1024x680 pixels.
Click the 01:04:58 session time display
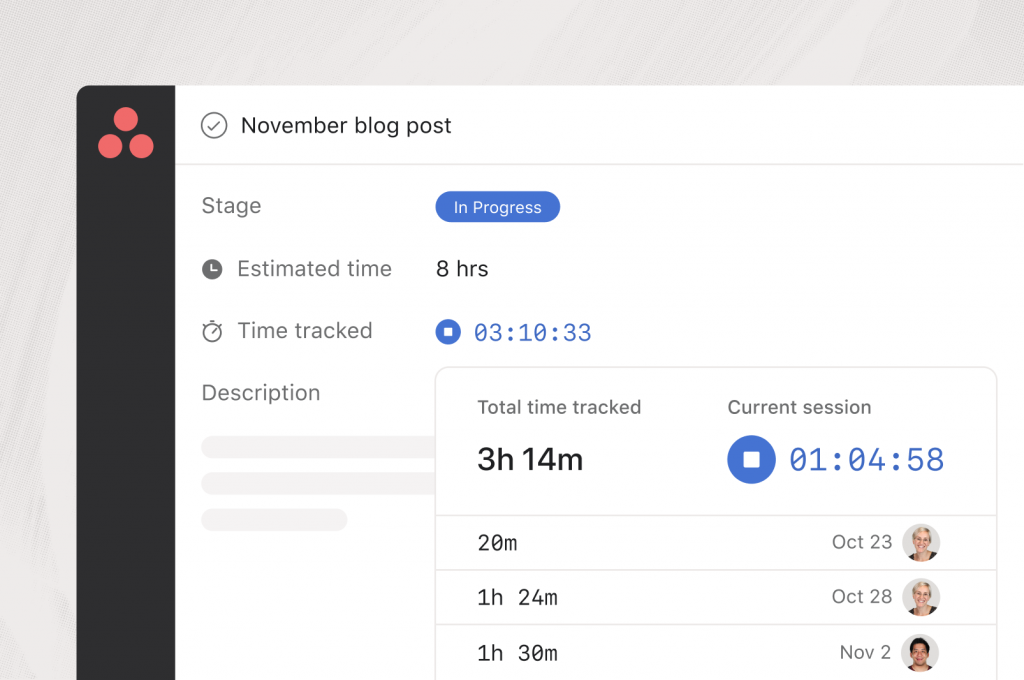coord(866,459)
